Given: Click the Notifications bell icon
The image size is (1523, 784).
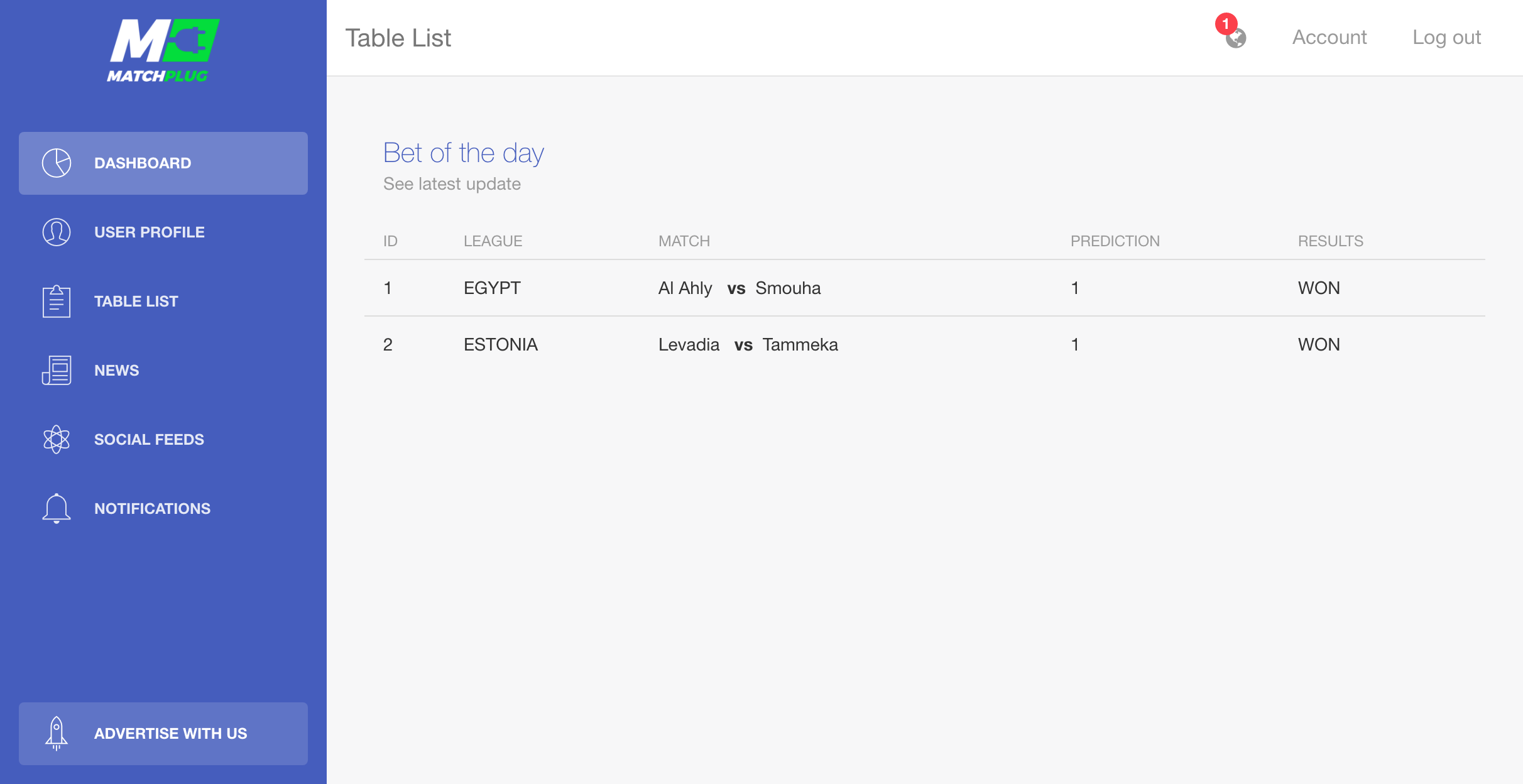Looking at the screenshot, I should click(57, 509).
